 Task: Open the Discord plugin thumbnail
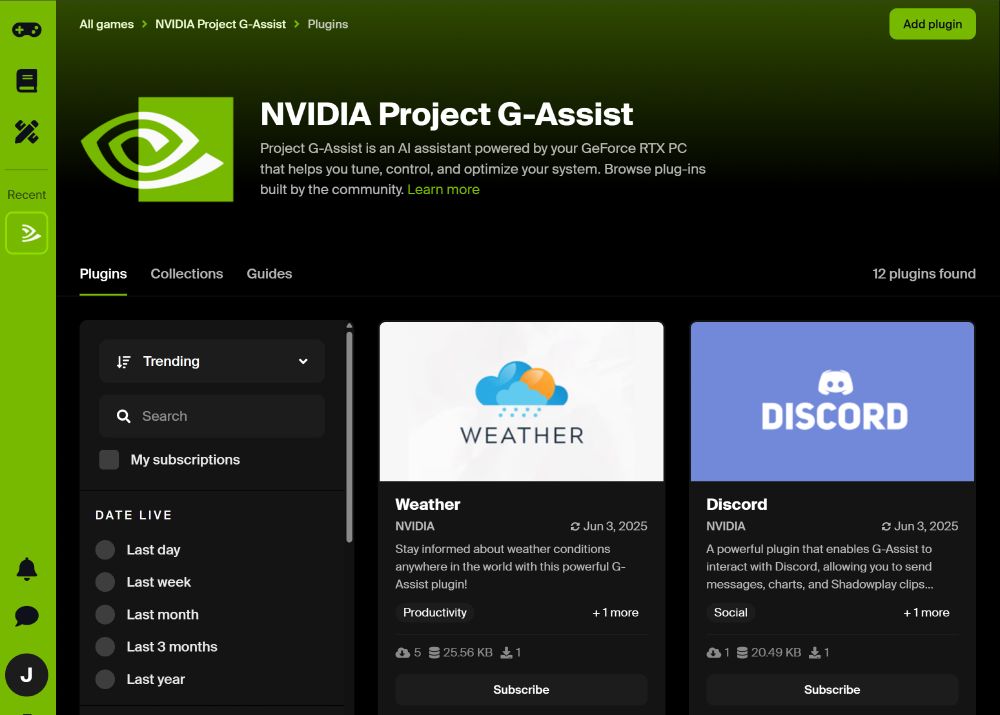point(832,401)
